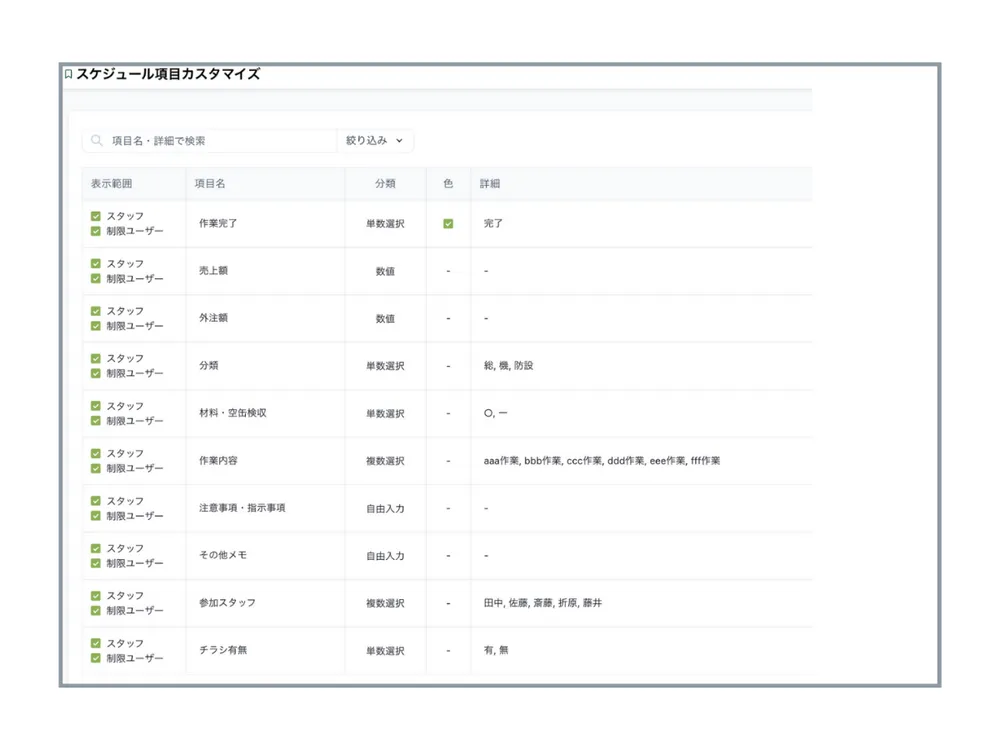The image size is (1000, 750).
Task: Click the bookmark icon beside the page title
Action: 68,74
